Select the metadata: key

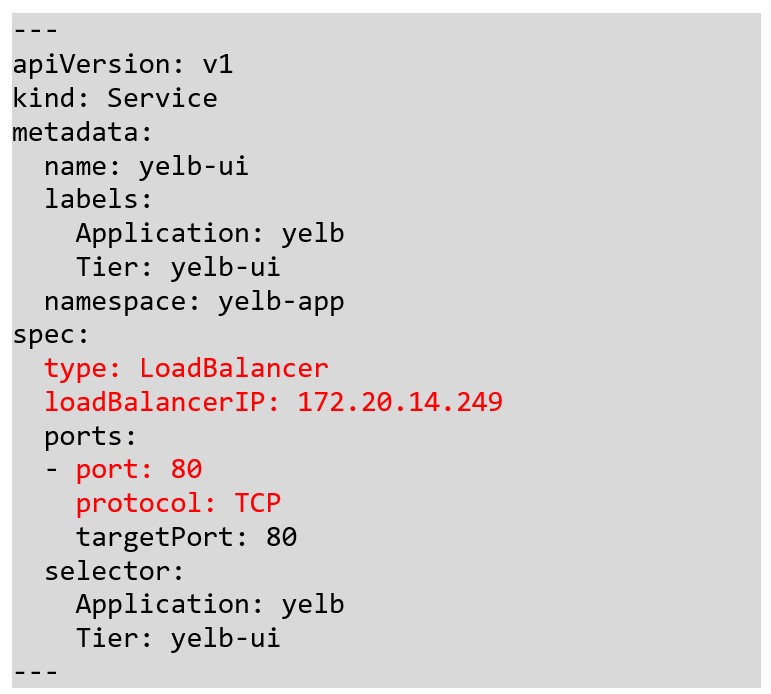[x=83, y=132]
